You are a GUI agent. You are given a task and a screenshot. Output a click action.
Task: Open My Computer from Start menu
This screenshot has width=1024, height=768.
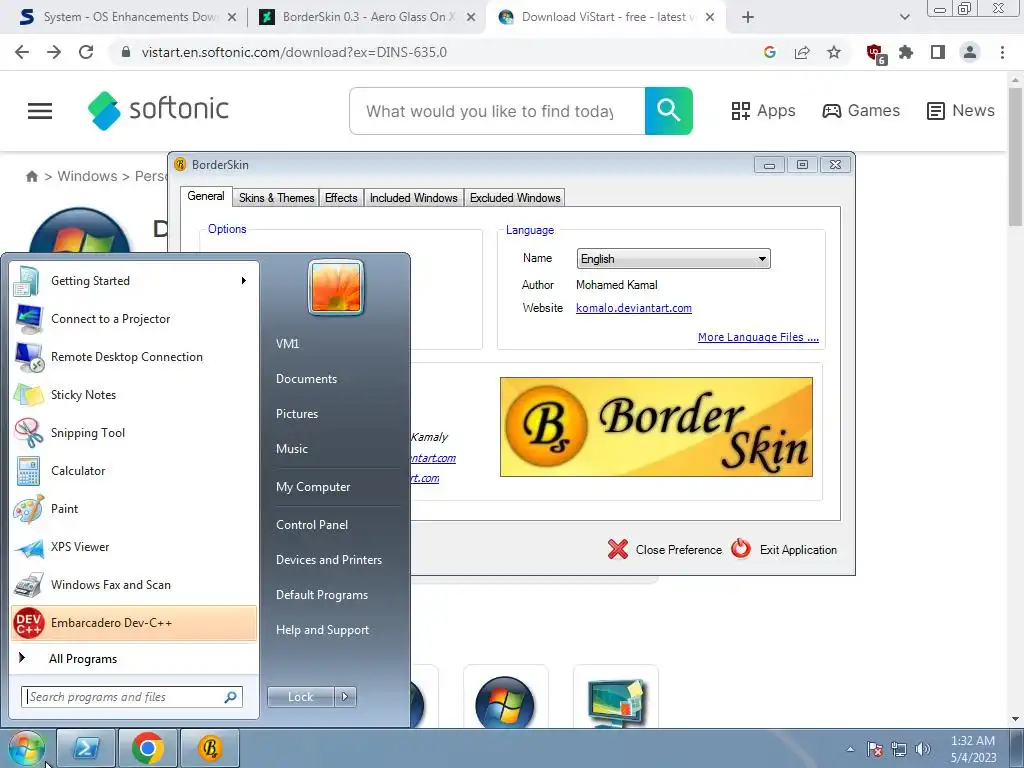click(x=313, y=487)
